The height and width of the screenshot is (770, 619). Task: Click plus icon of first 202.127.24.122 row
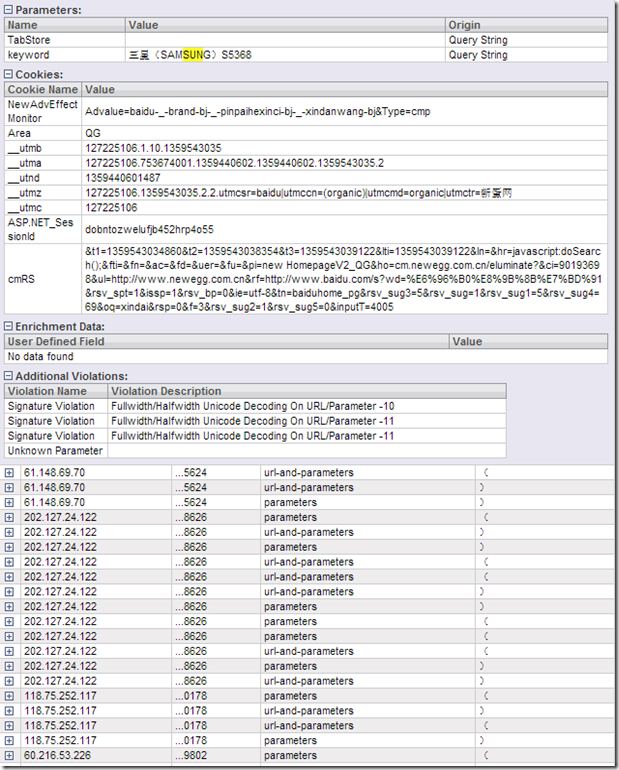pyautogui.click(x=10, y=517)
